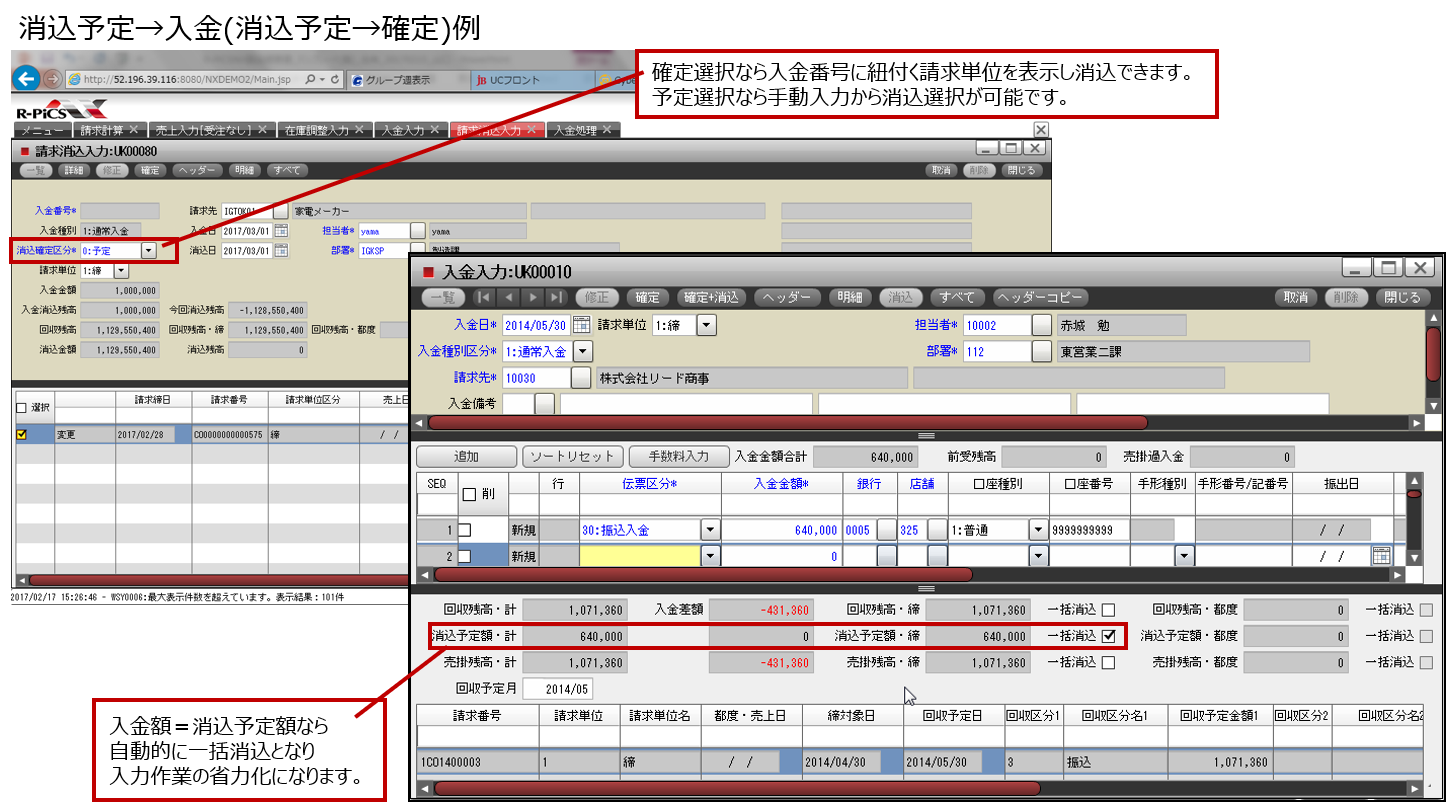Image resolution: width=1446 pixels, height=802 pixels.
Task: Go to first record in 入金入力 toolbar
Action: (484, 297)
